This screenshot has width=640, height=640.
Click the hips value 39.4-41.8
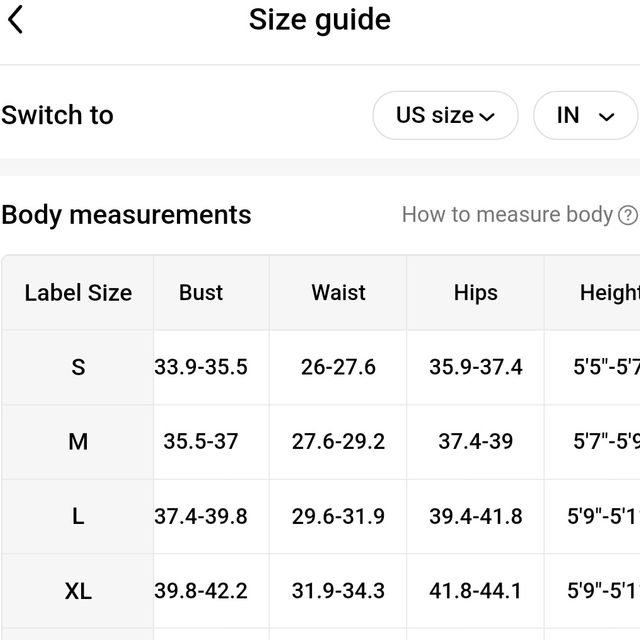[x=476, y=516]
